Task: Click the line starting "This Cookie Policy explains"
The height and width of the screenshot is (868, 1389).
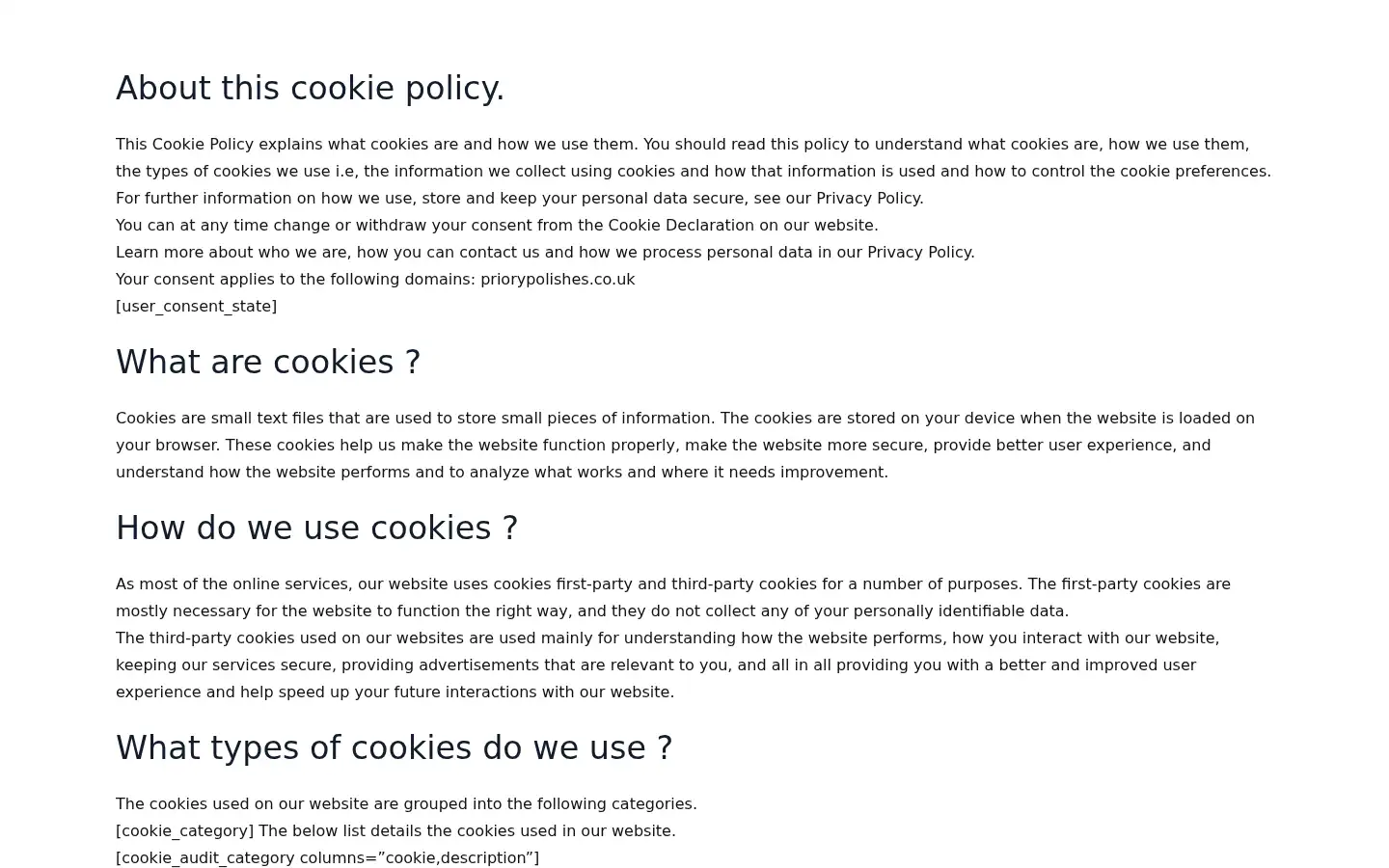Action: click(x=682, y=144)
